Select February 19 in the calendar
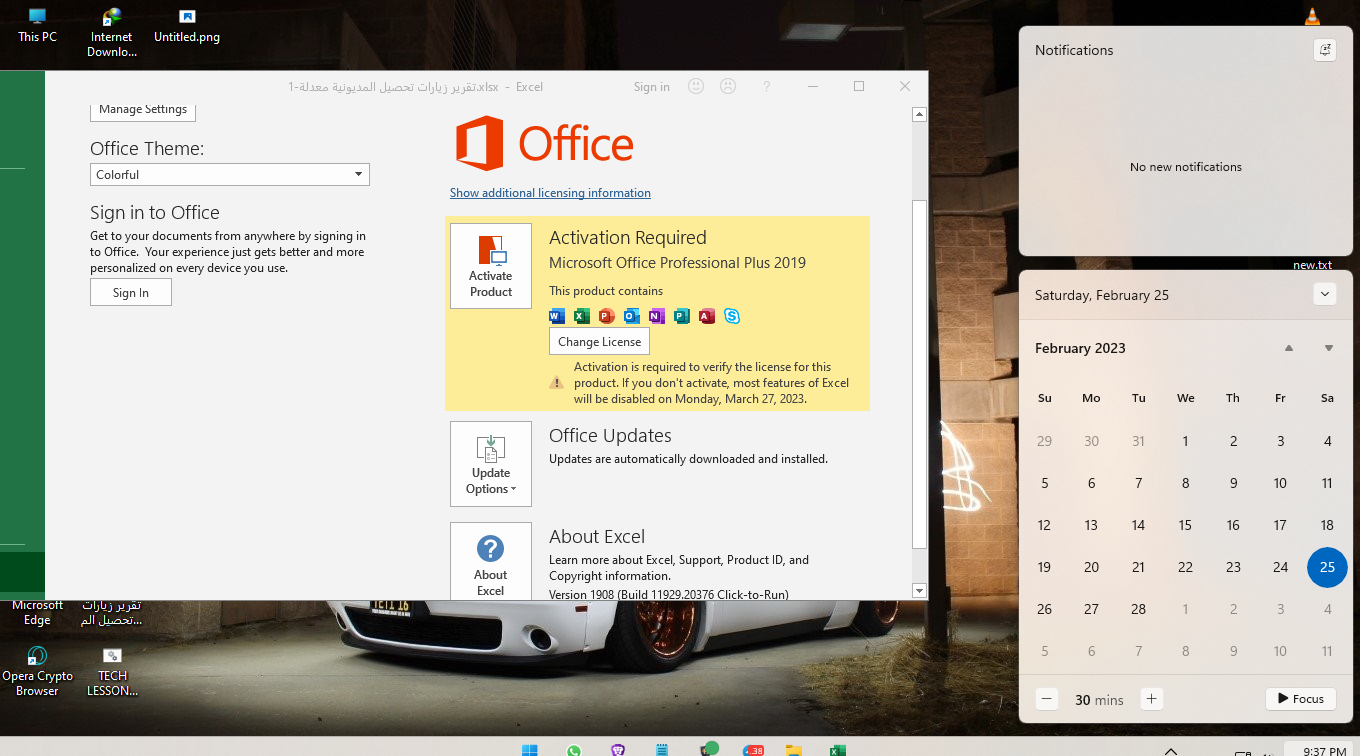The width and height of the screenshot is (1360, 756). click(x=1044, y=567)
